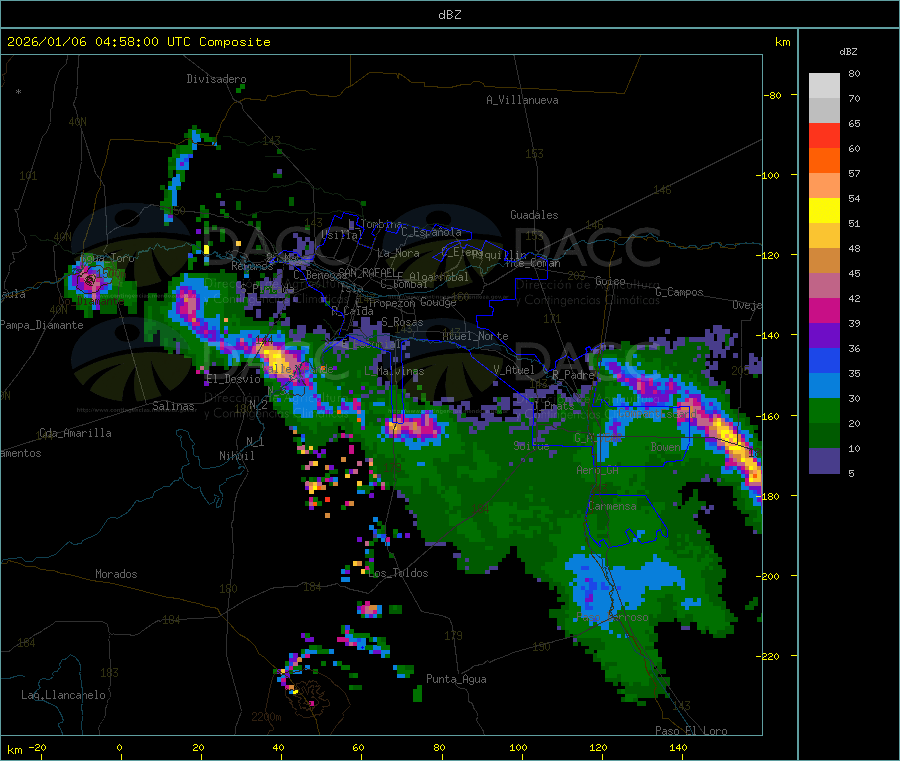Click the 100 km horizontal axis tick
The width and height of the screenshot is (900, 761).
(518, 747)
